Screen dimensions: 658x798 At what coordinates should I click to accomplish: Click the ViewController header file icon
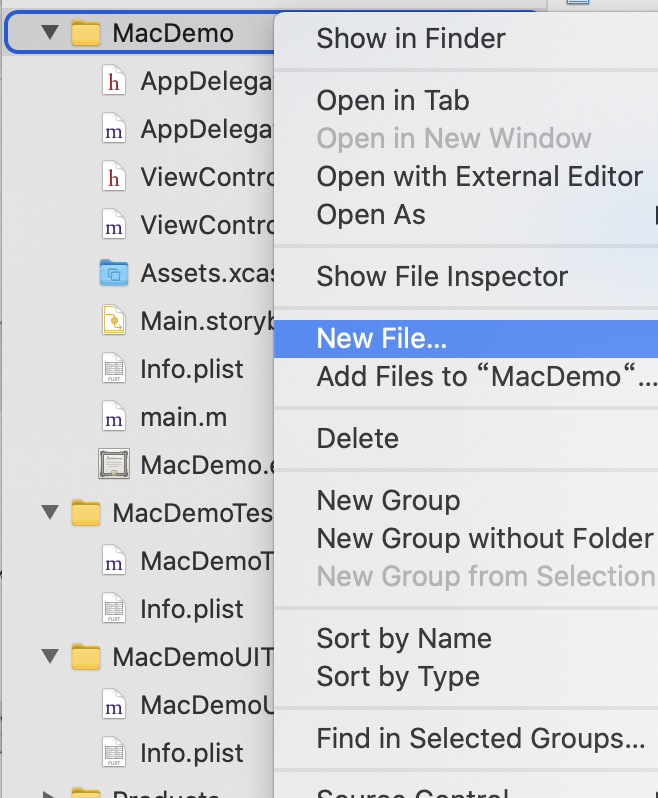pyautogui.click(x=114, y=177)
